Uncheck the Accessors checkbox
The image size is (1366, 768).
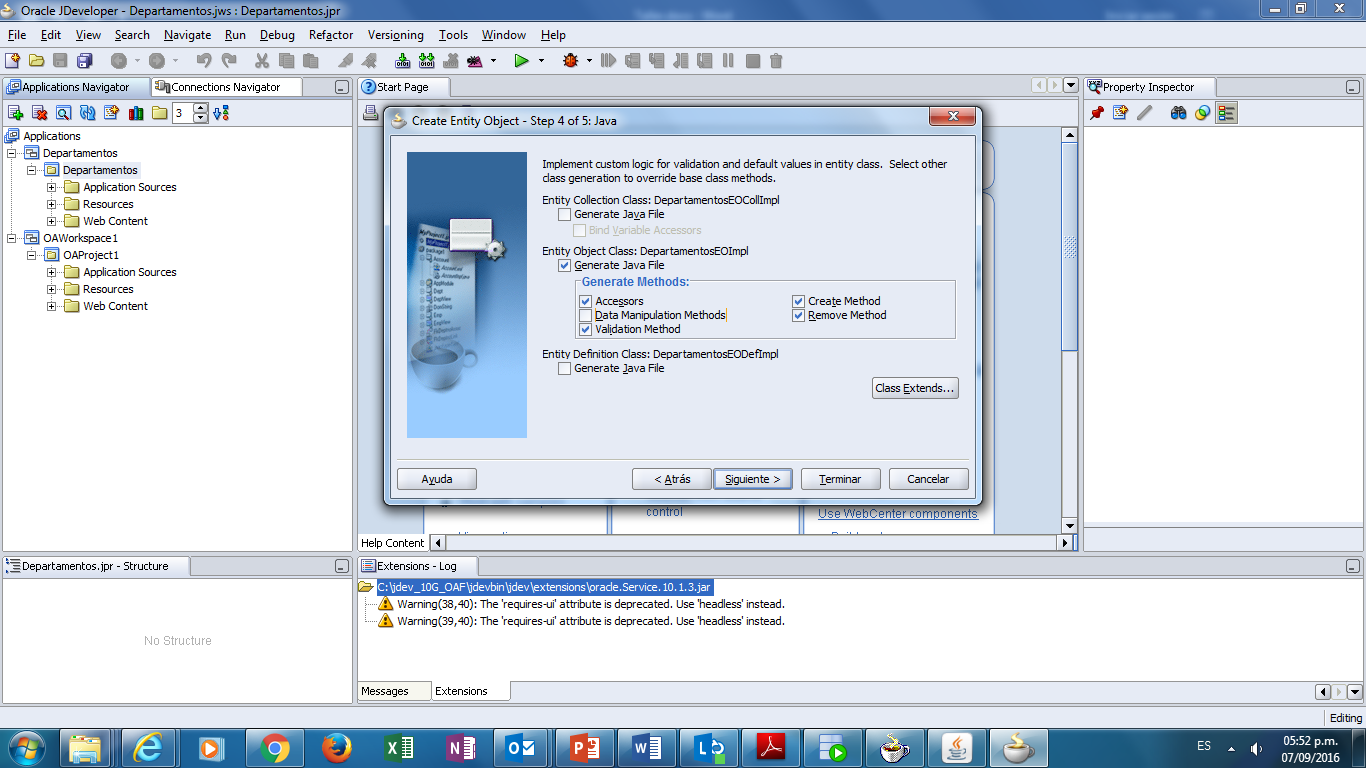586,301
